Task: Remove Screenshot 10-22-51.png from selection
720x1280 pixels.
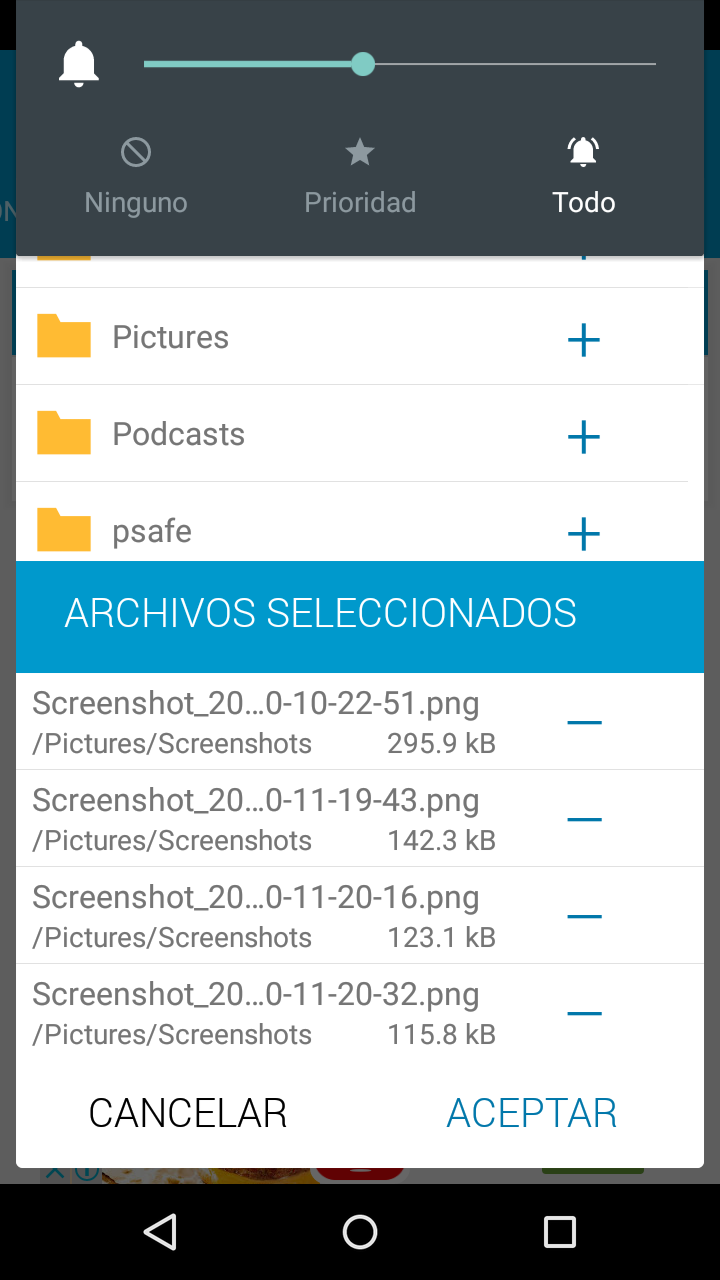Action: [x=584, y=722]
